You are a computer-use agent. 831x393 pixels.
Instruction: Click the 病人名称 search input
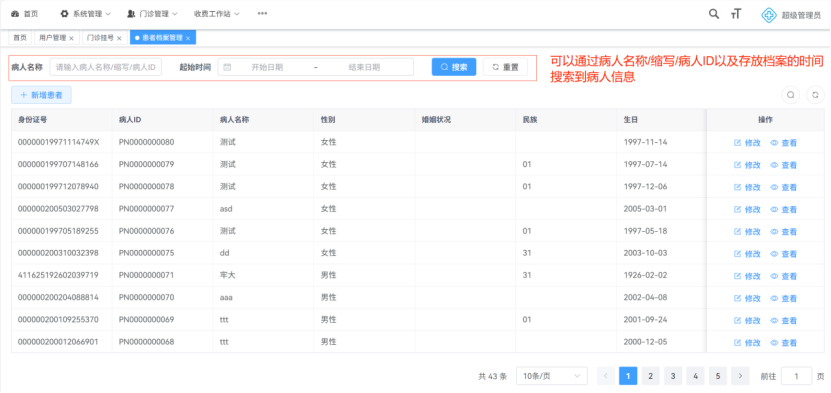(106, 67)
